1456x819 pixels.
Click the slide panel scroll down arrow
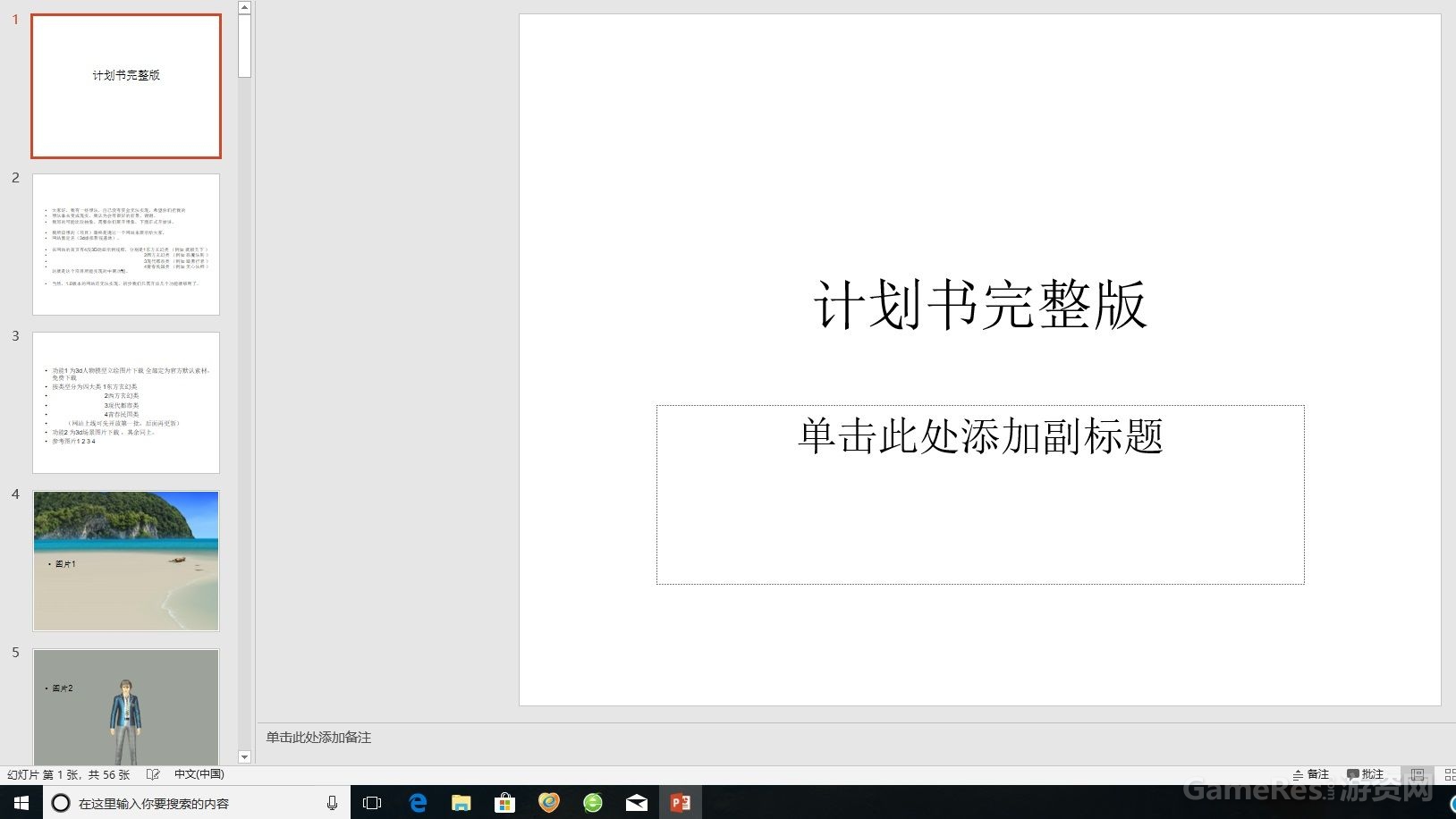pos(245,757)
